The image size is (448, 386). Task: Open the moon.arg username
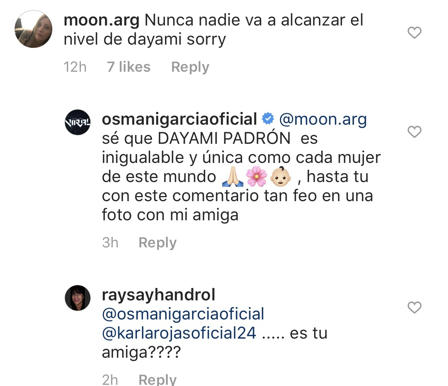point(101,20)
